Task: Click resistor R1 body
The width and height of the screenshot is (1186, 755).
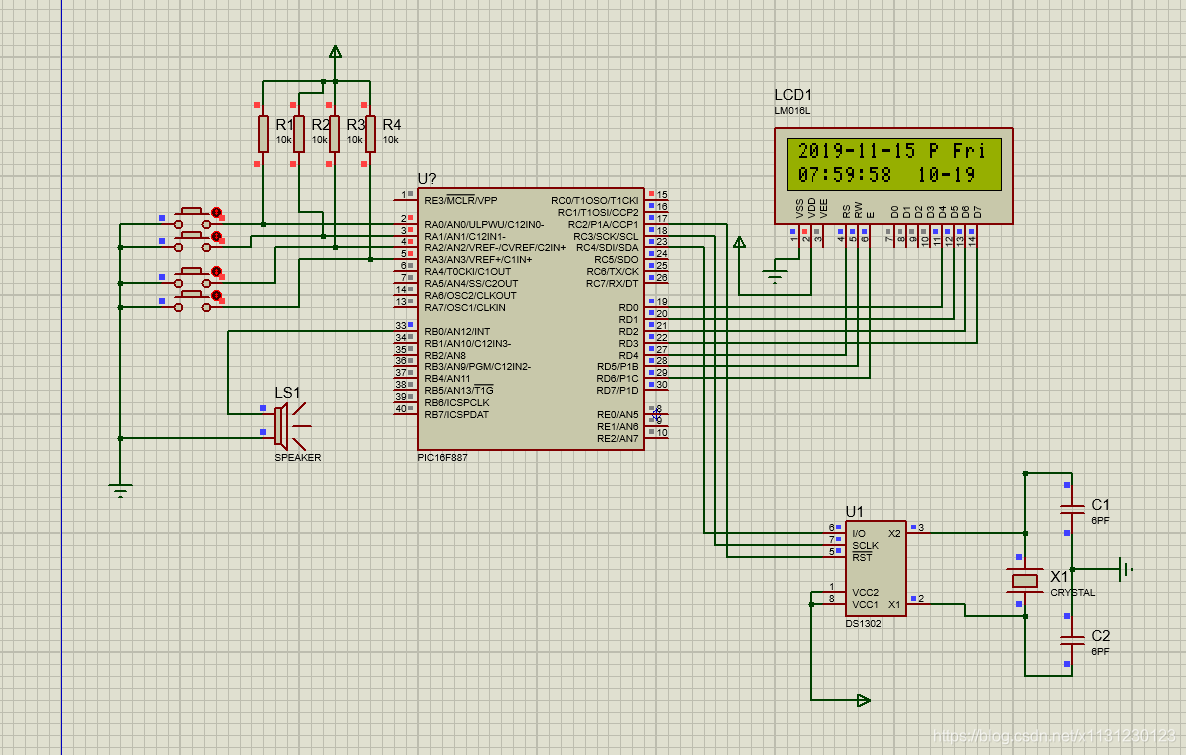Action: [263, 133]
